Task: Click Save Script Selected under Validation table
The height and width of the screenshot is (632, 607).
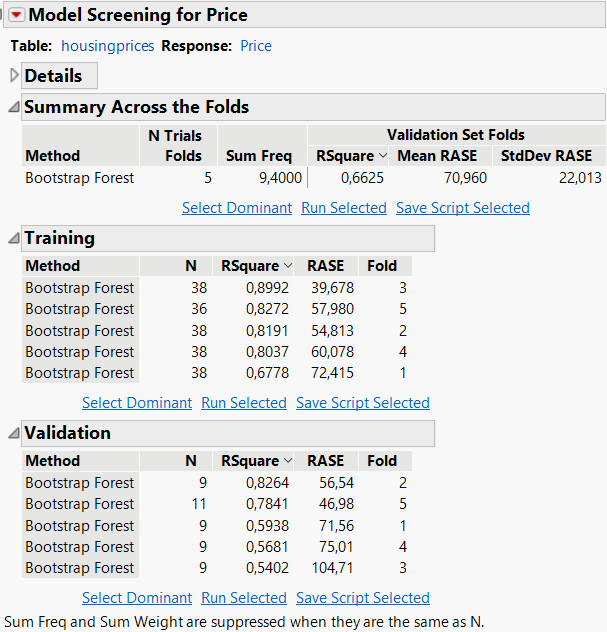Action: pyautogui.click(x=363, y=598)
